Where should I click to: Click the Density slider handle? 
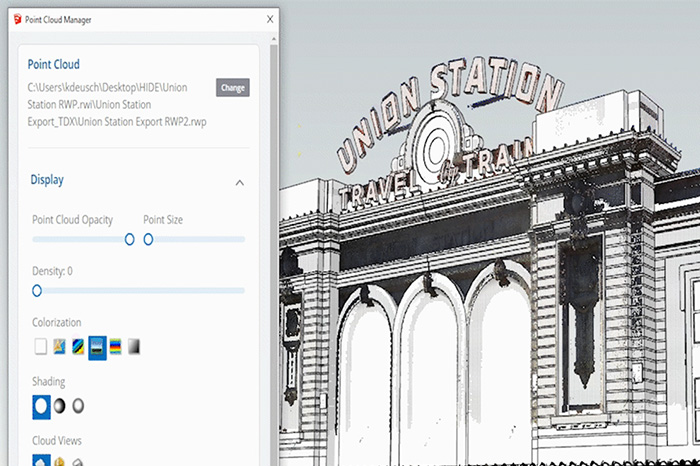[37, 291]
